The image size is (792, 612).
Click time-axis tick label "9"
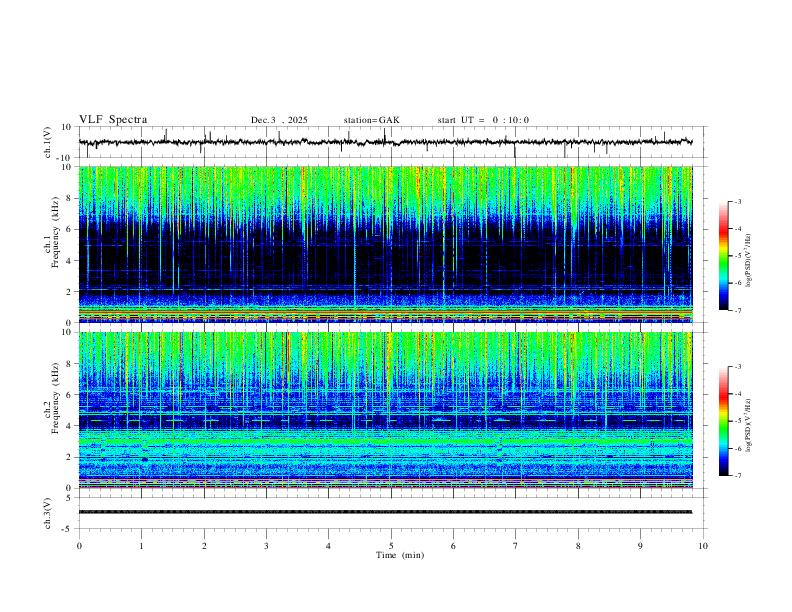coord(640,546)
